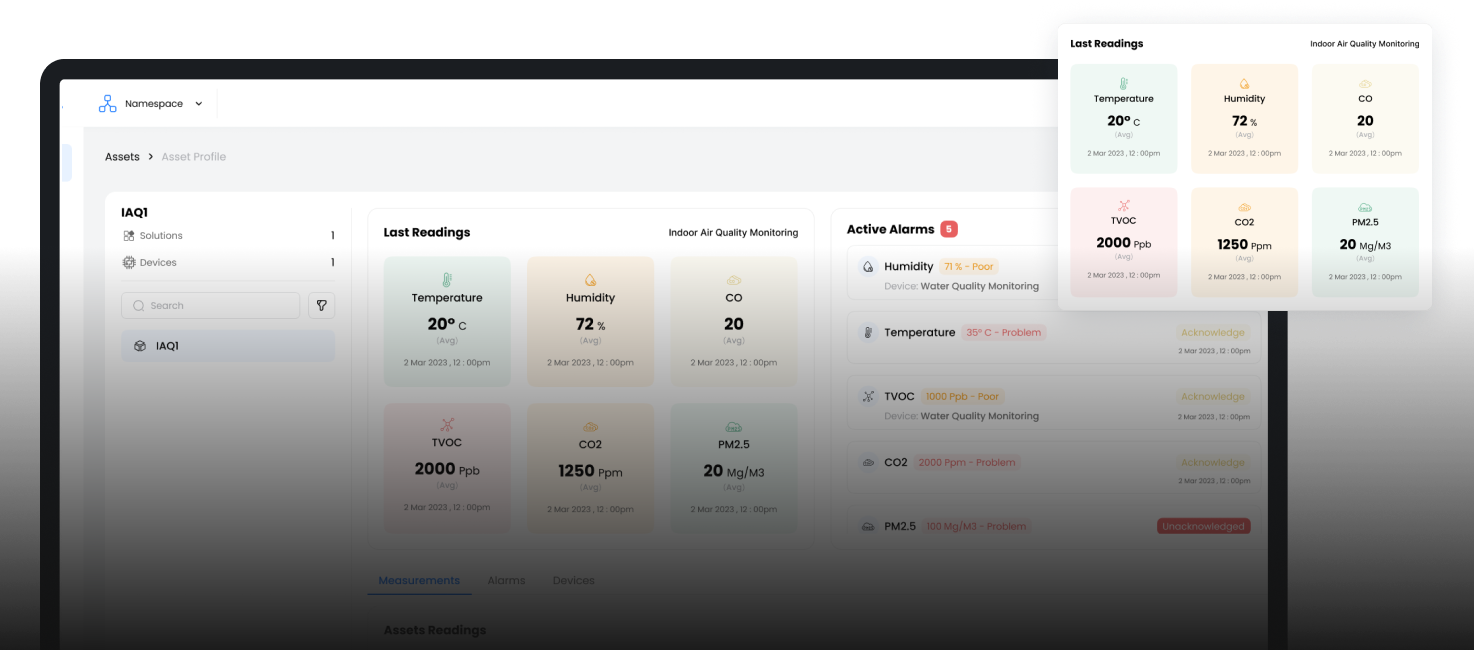Acknowledge the TVOC alarm
The width and height of the screenshot is (1474, 650).
tap(1213, 397)
